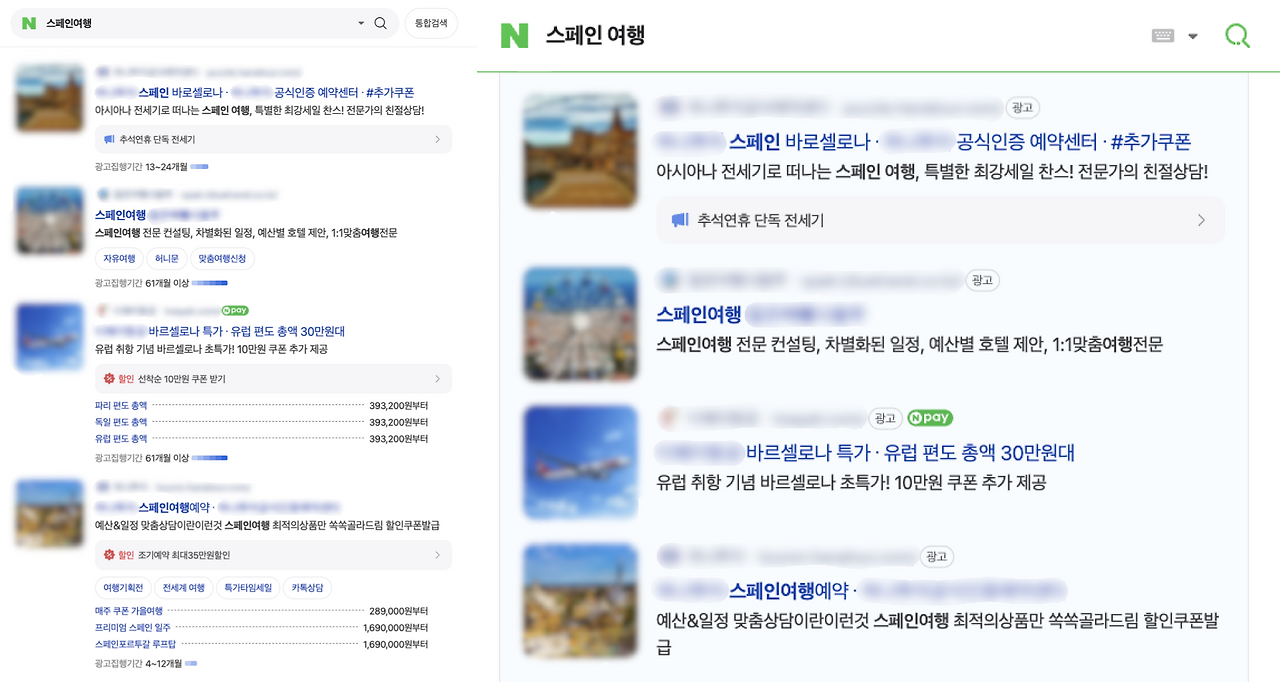Image resolution: width=1280 pixels, height=682 pixels.
Task: Click airplane thumbnail in right panel
Action: coord(580,462)
